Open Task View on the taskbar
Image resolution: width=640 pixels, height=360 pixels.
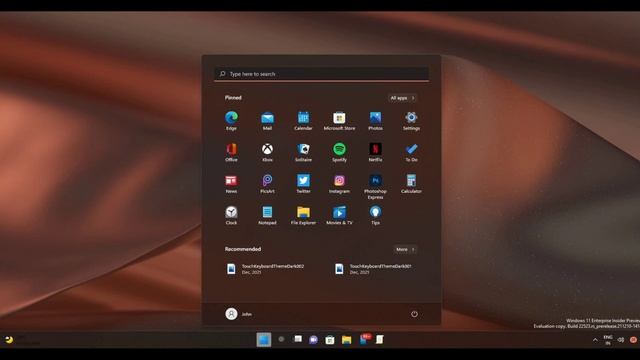(x=298, y=340)
